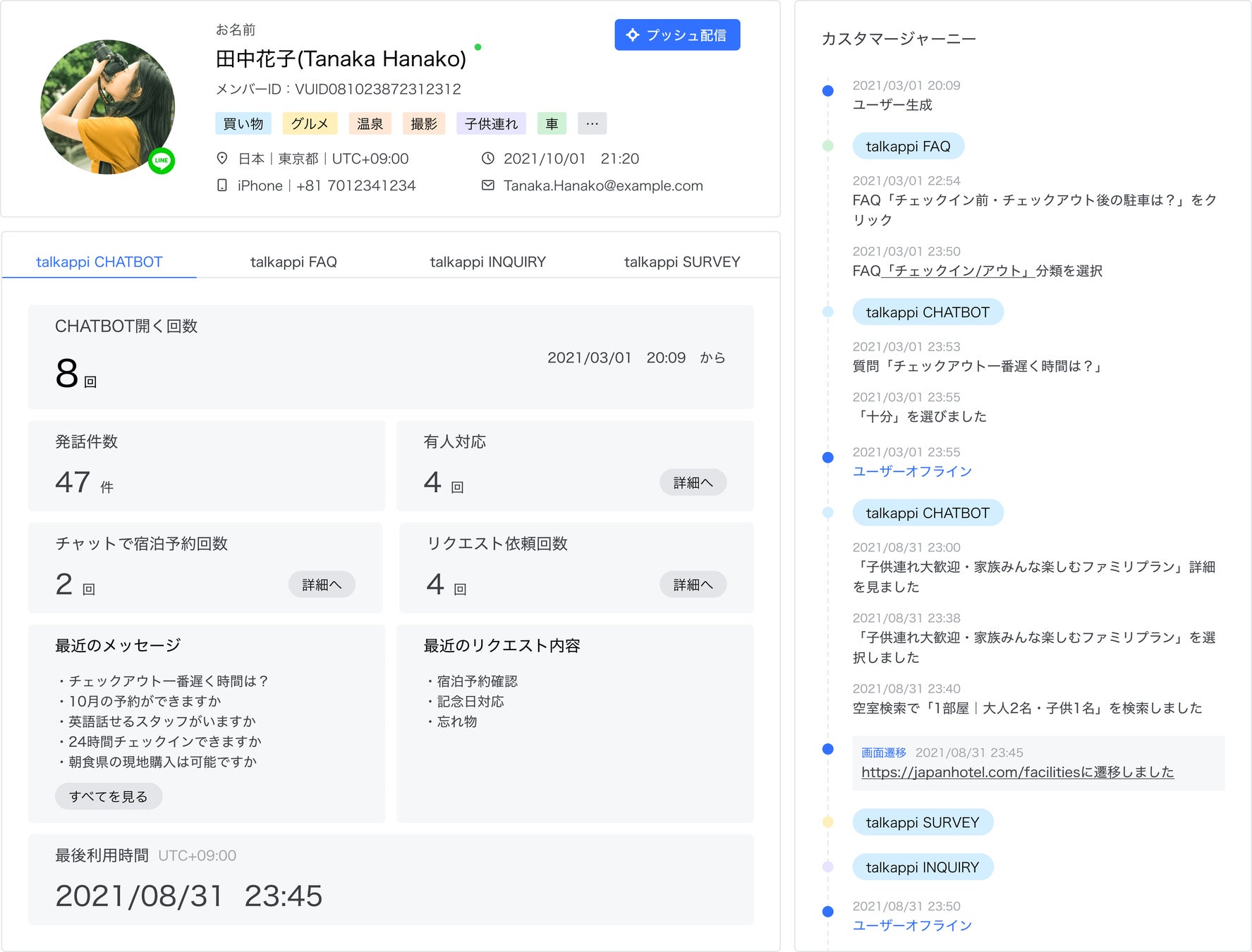Screen dimensions: 1252x952
Task: Click the 日本 | 東京都 | UTC+09:00 location text
Action: (x=324, y=158)
